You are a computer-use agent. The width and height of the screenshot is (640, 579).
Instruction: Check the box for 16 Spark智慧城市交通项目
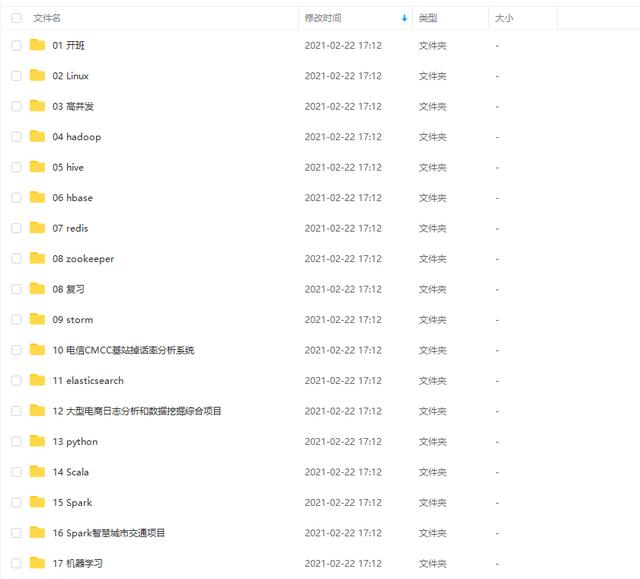tap(16, 533)
